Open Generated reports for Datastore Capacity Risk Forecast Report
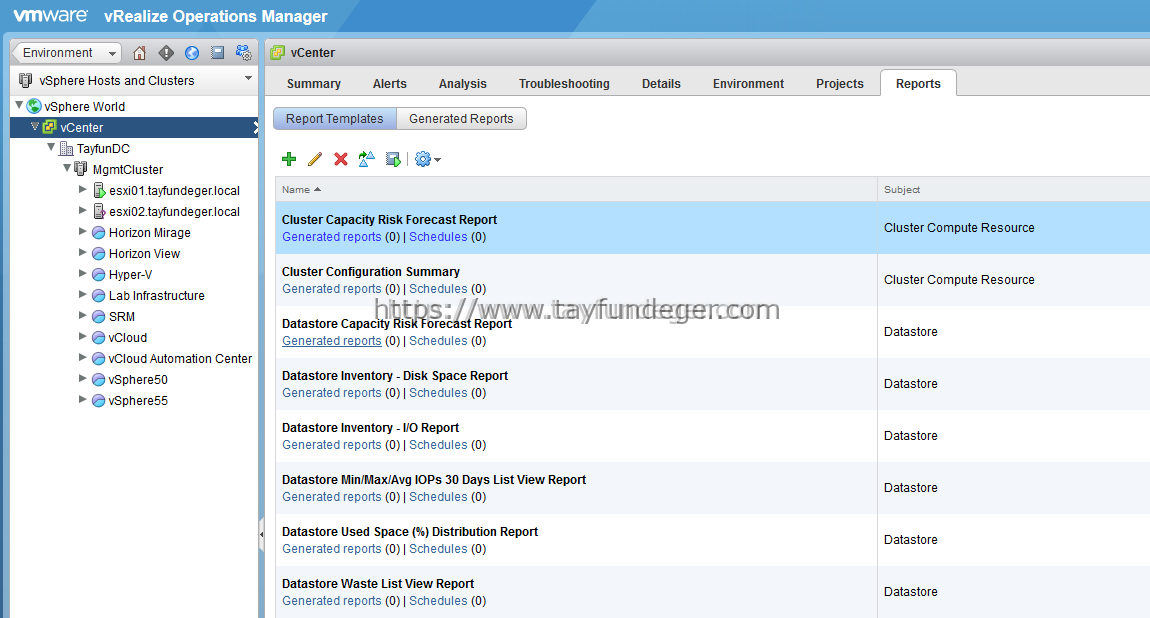The image size is (1150, 618). pos(332,341)
